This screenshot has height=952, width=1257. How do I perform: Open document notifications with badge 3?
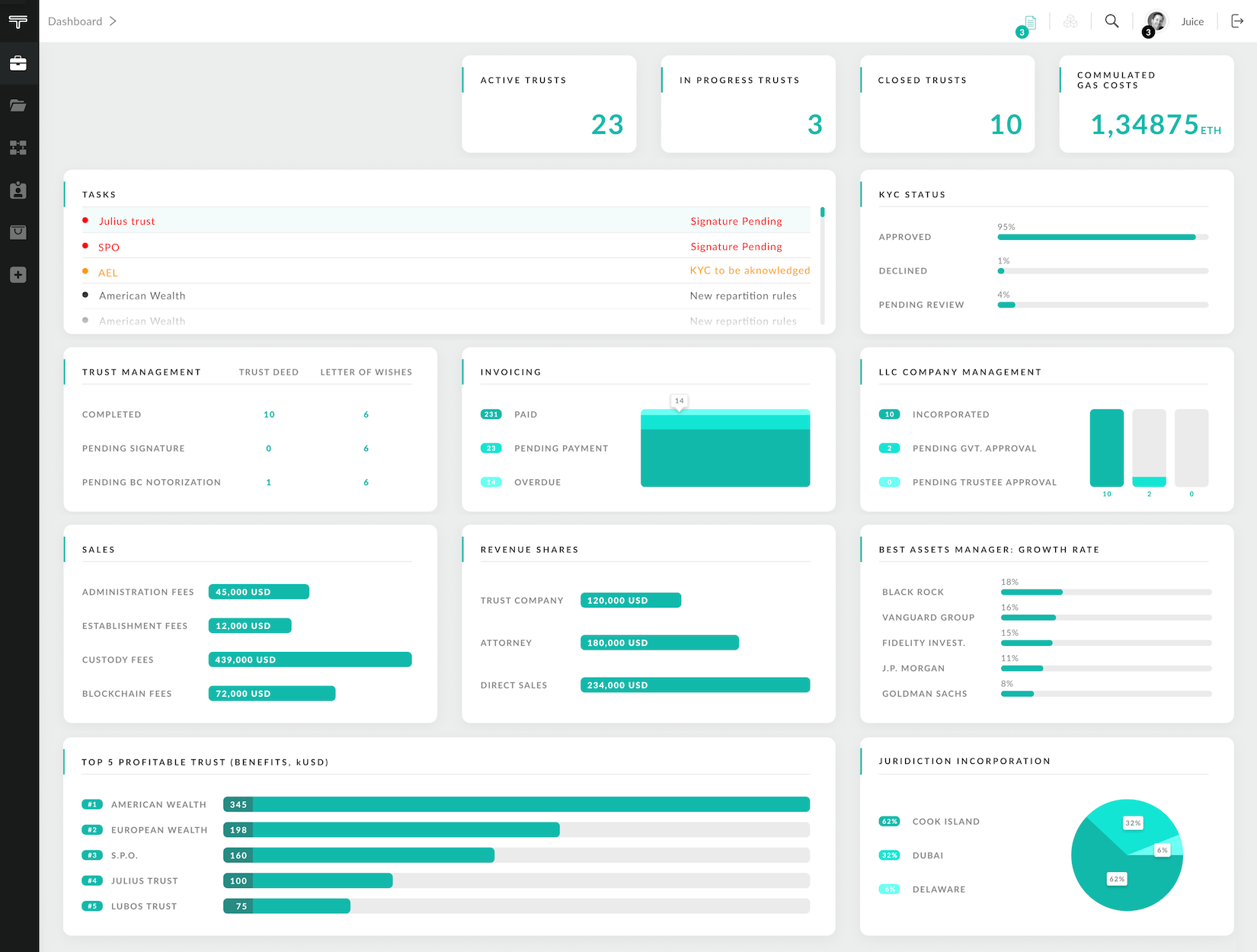[x=1029, y=23]
